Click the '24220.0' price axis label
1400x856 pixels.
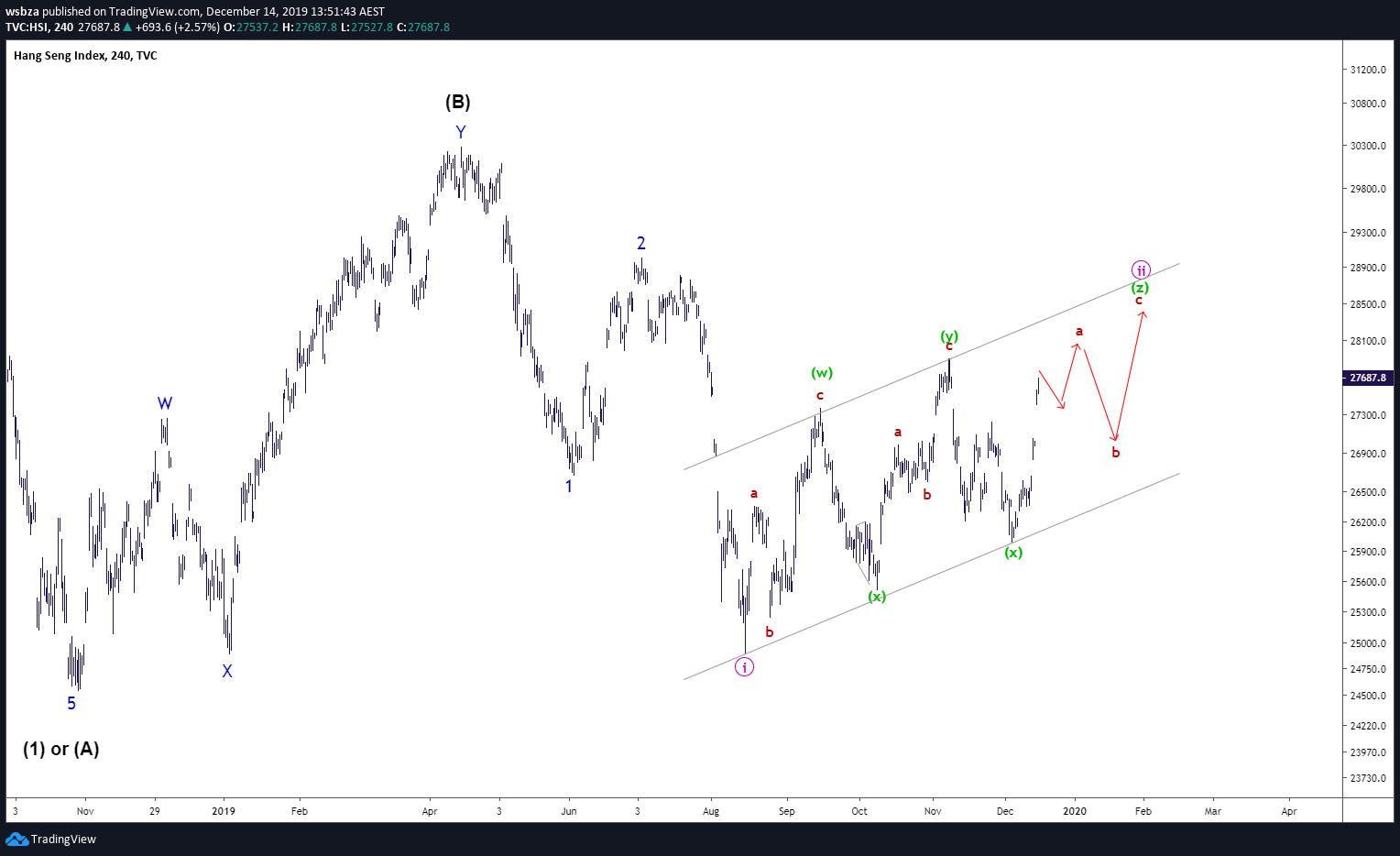[x=1368, y=726]
